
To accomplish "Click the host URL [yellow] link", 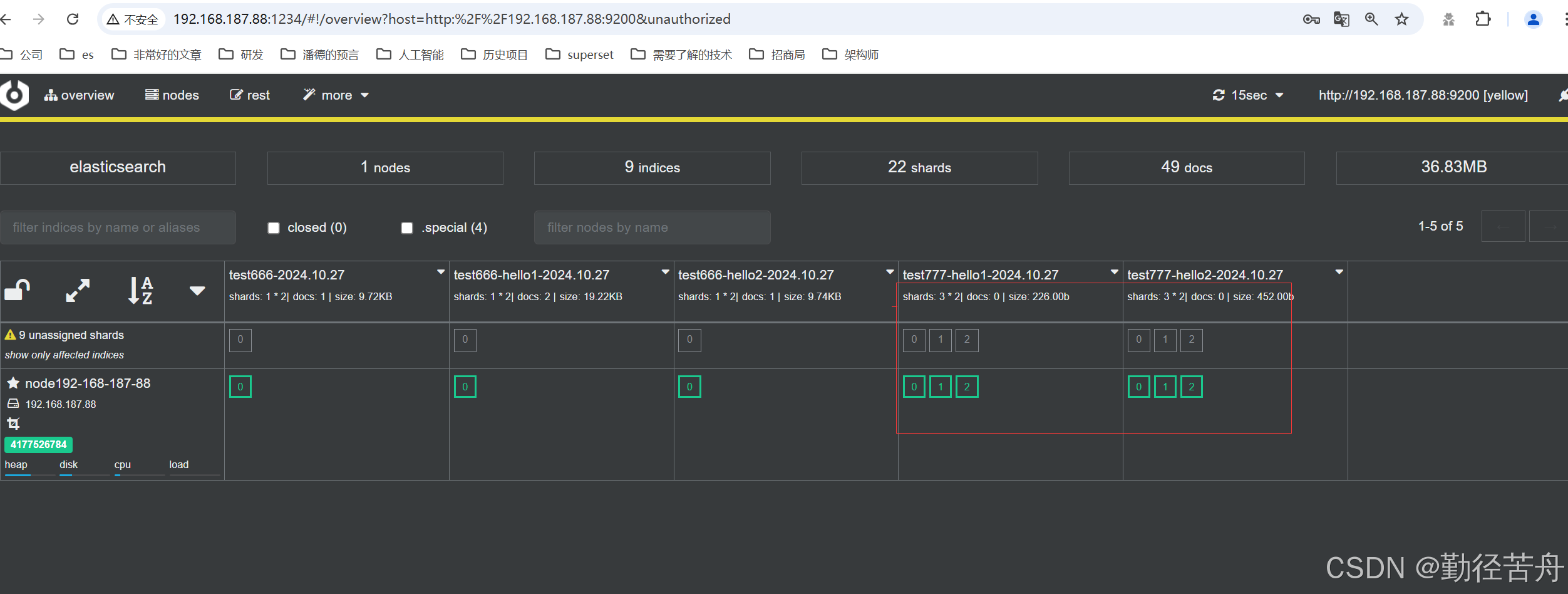I will (x=1423, y=95).
